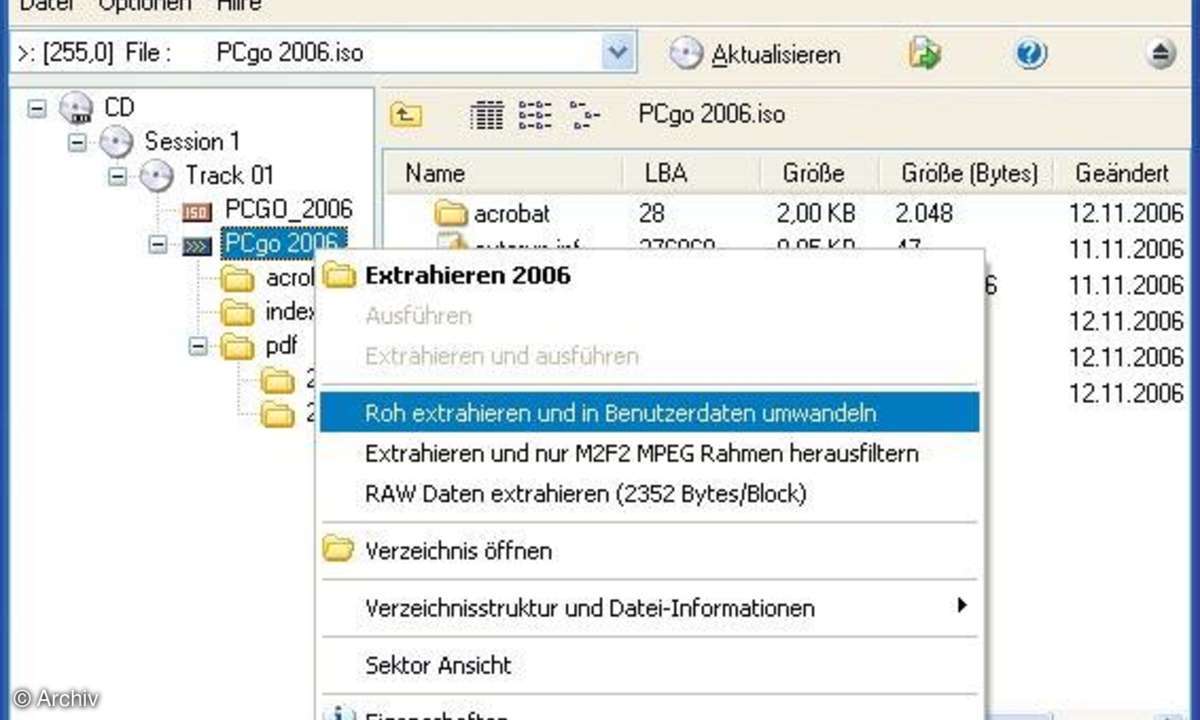Select the acrobat folder in file list
1200x720 pixels.
493,213
